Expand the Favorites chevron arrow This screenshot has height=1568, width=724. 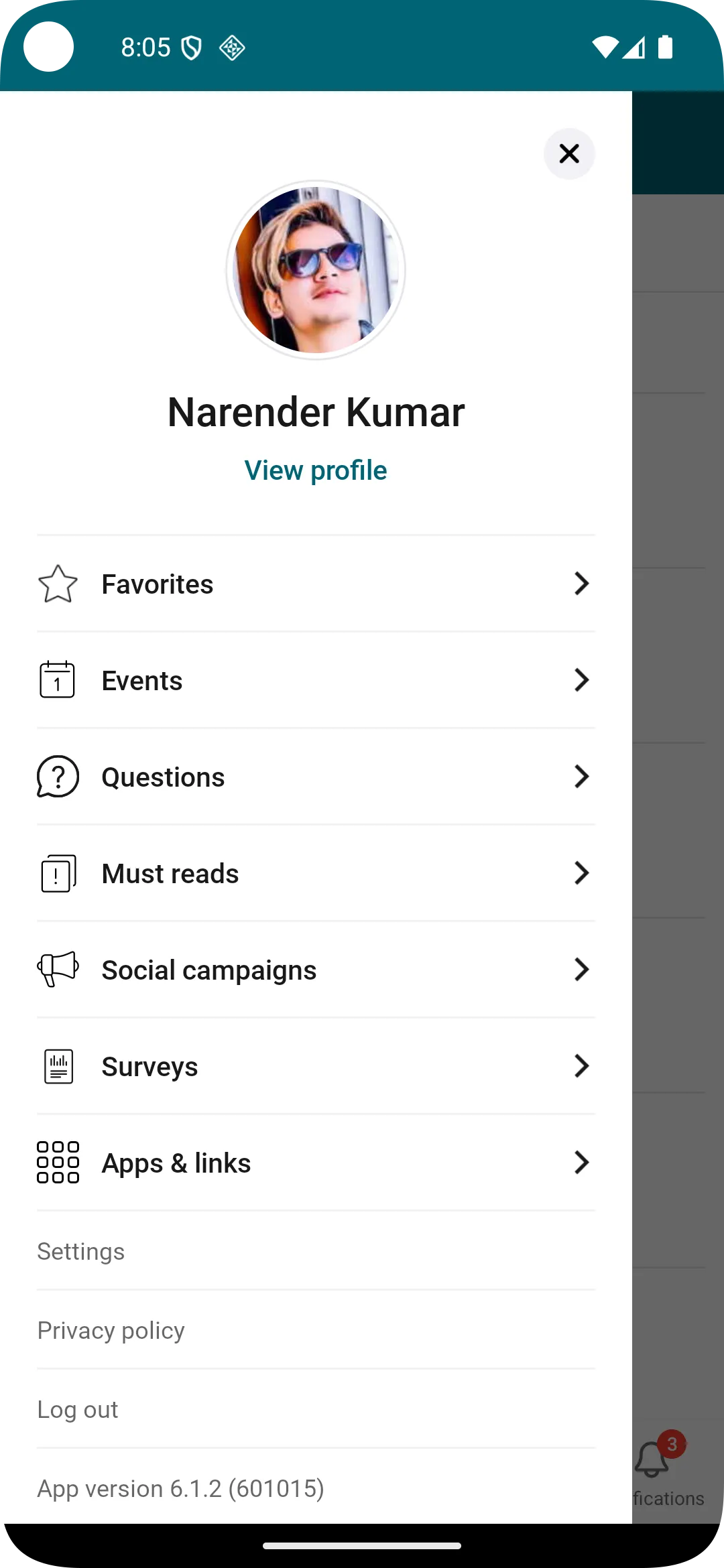(x=581, y=584)
